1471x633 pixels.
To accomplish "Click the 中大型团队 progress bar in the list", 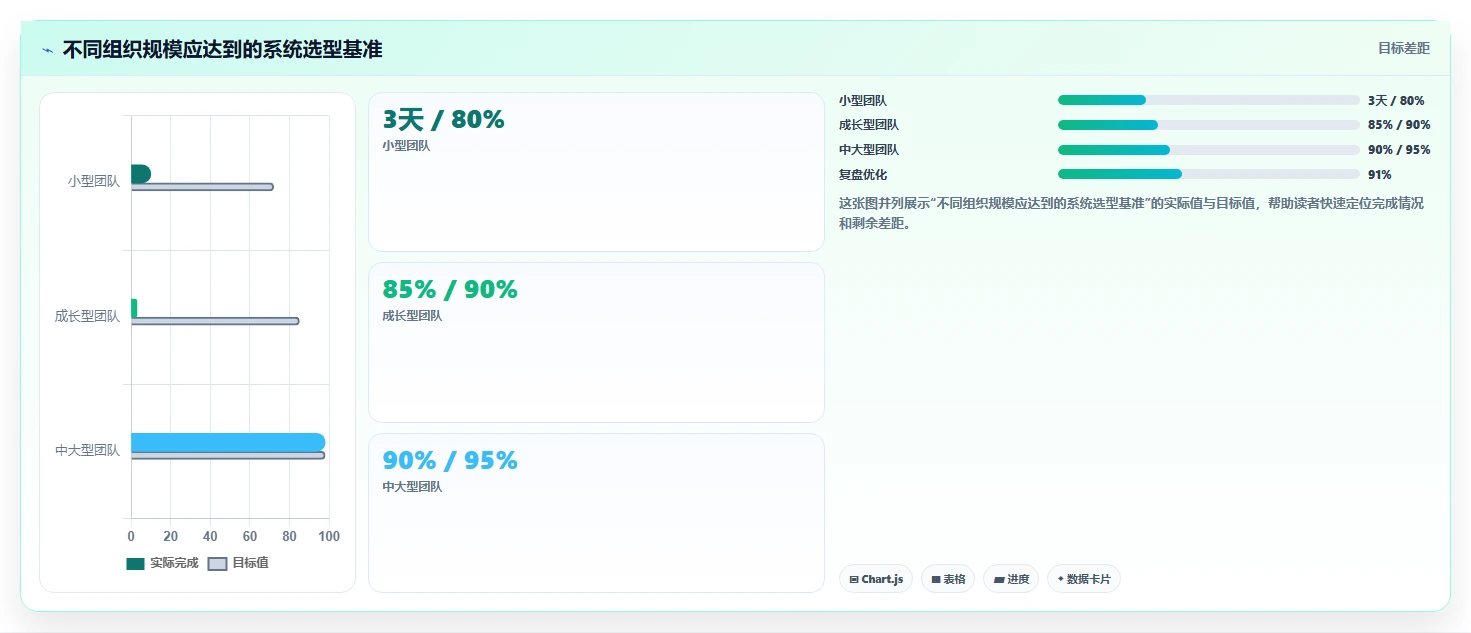I will click(1209, 150).
